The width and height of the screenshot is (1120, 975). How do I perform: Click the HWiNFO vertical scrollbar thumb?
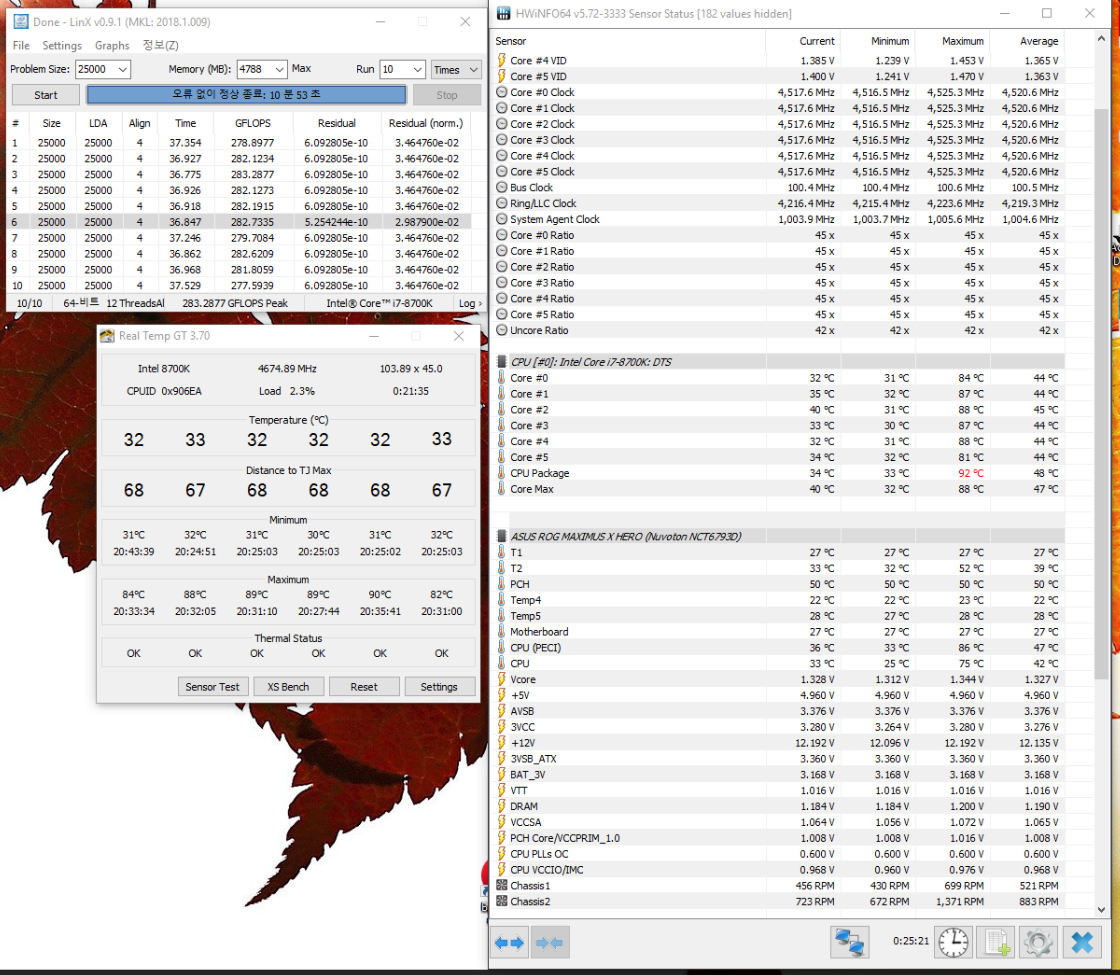pyautogui.click(x=1100, y=394)
